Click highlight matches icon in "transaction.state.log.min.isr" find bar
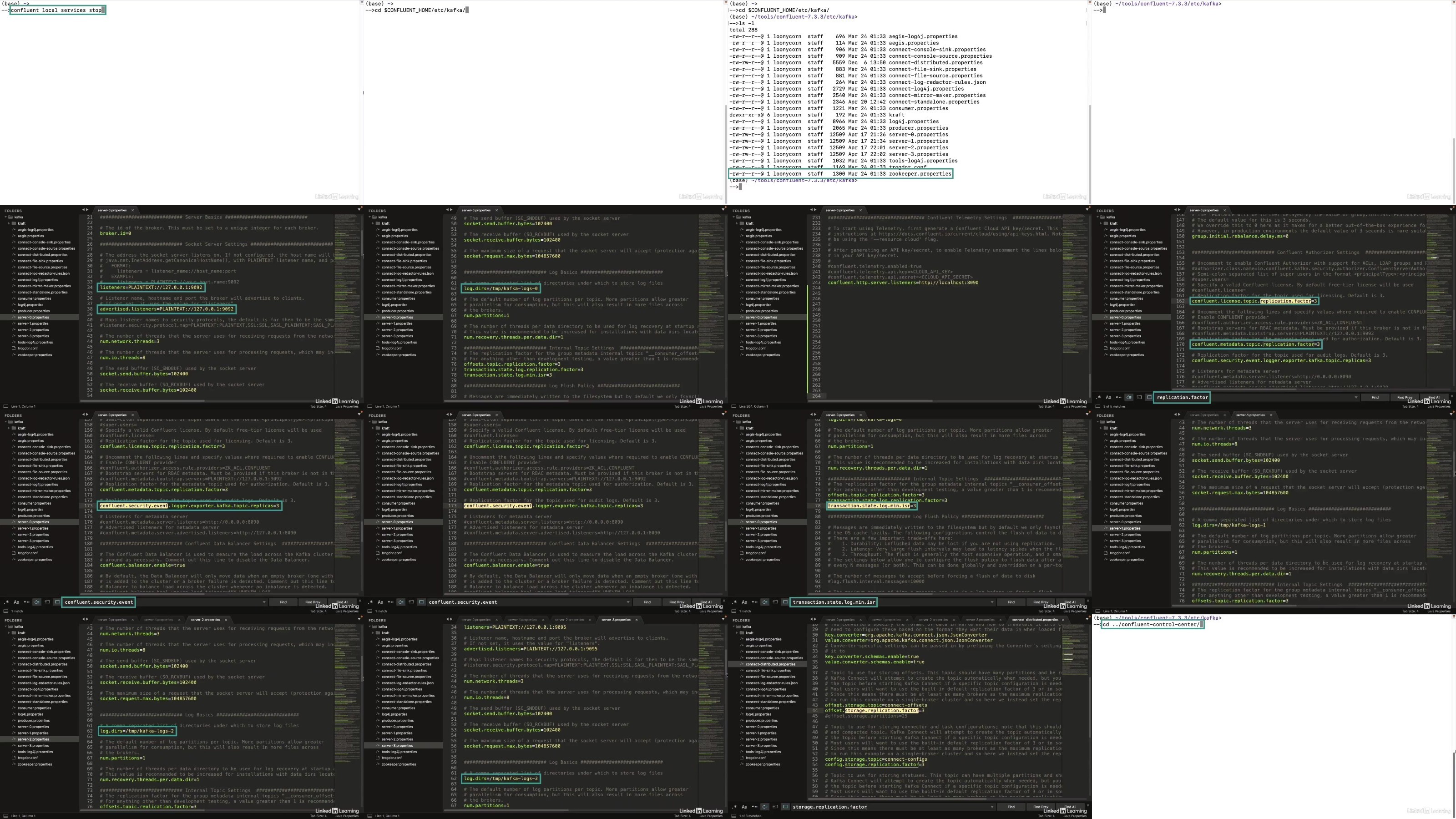Viewport: 1456px width, 819px height. [x=785, y=602]
